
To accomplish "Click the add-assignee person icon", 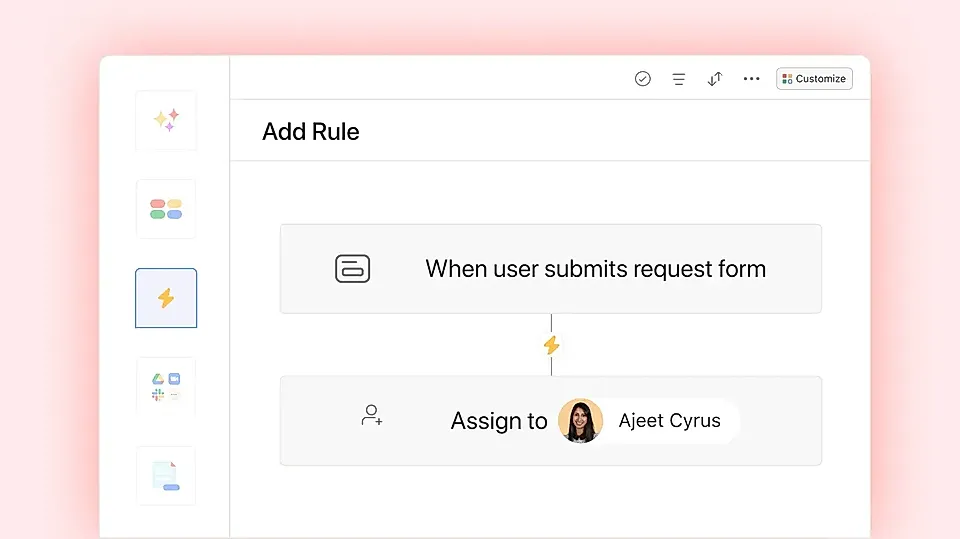I will coord(372,415).
